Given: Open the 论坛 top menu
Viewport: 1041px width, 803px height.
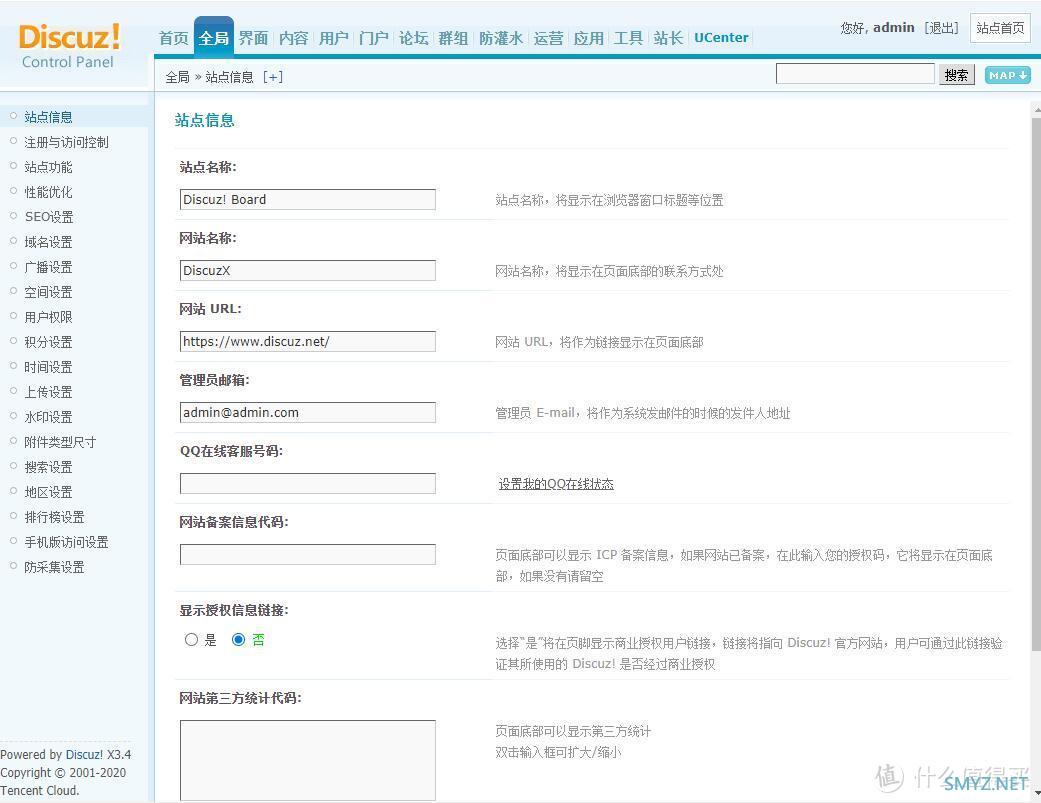Looking at the screenshot, I should click(414, 38).
